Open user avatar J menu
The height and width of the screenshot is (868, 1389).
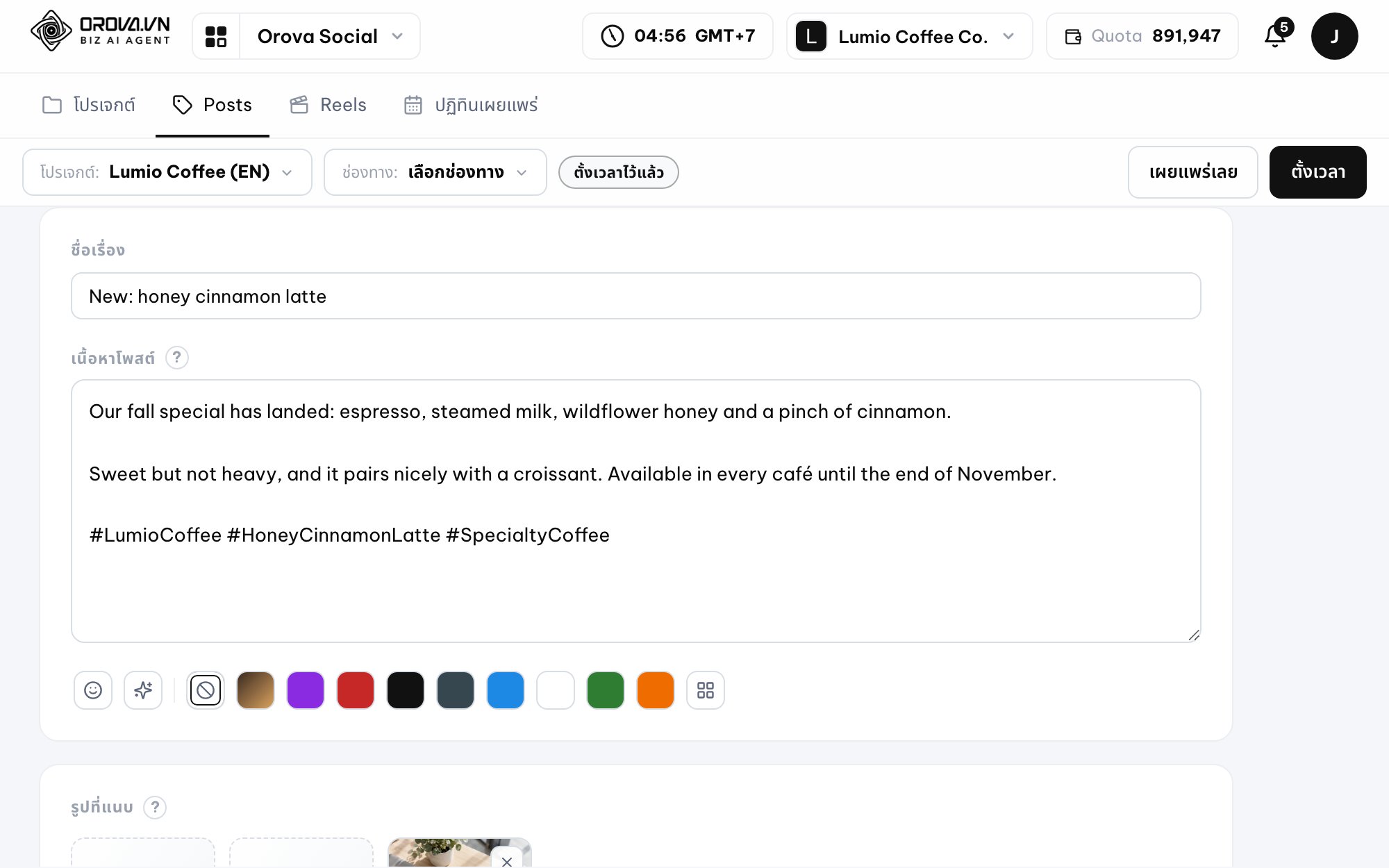pos(1334,36)
